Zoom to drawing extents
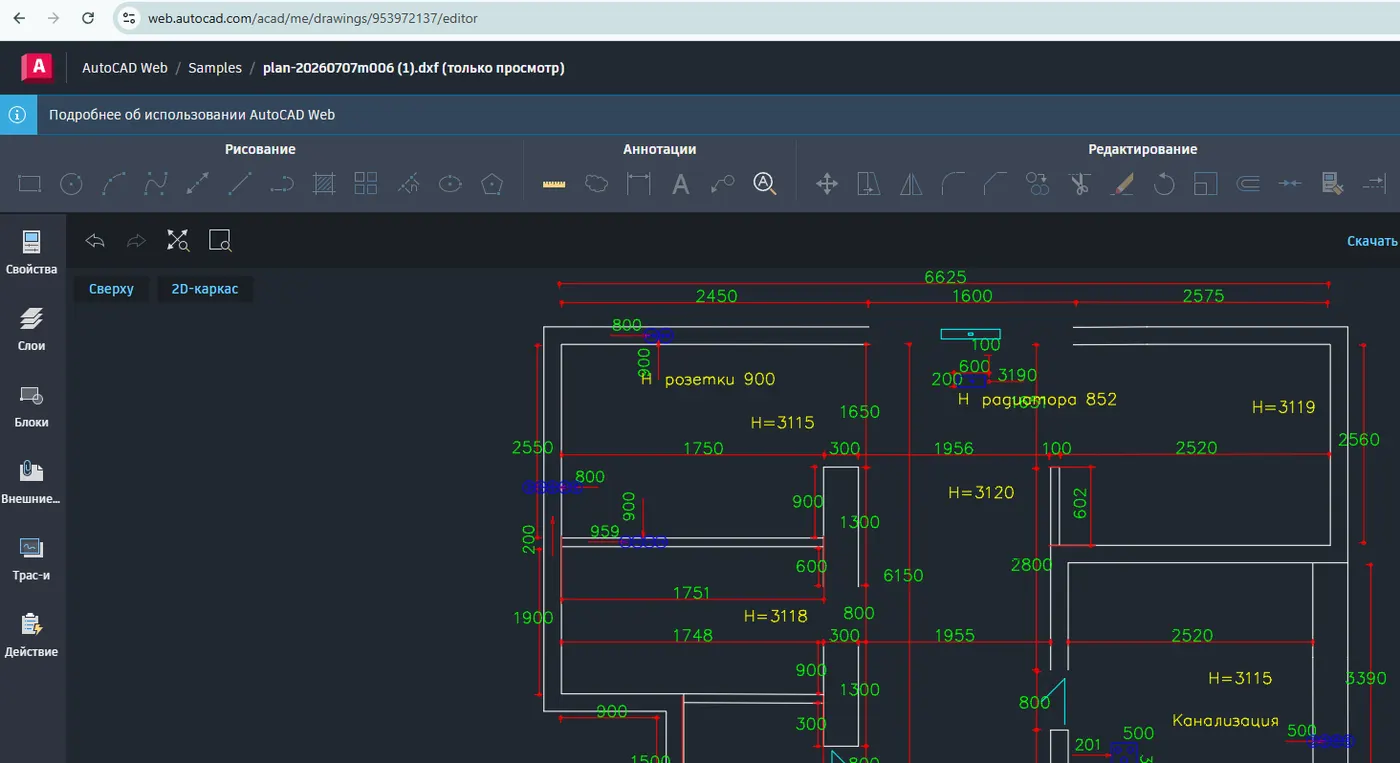This screenshot has height=763, width=1400. click(x=178, y=240)
